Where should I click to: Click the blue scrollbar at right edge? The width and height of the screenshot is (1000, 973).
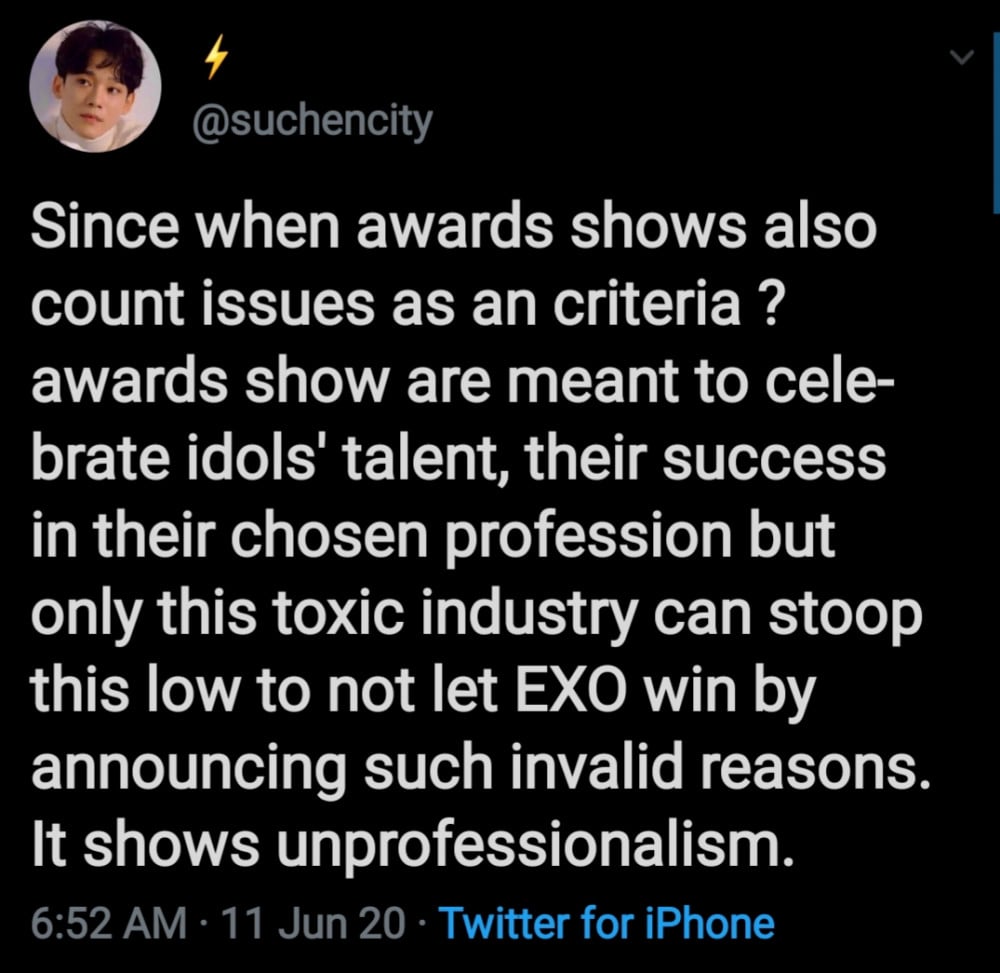point(996,121)
